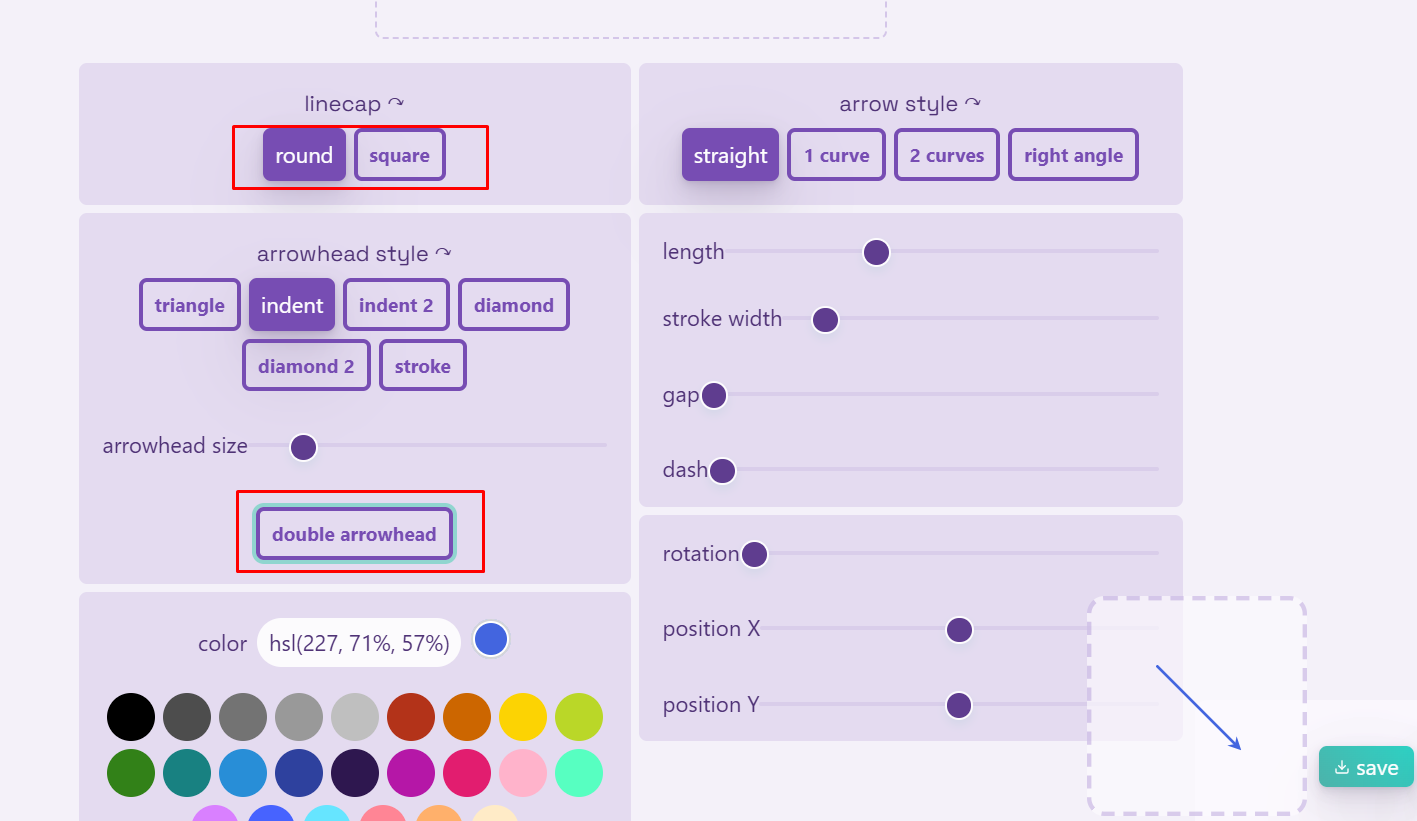This screenshot has height=821, width=1417.
Task: Pick the yellow color swatch
Action: (523, 717)
